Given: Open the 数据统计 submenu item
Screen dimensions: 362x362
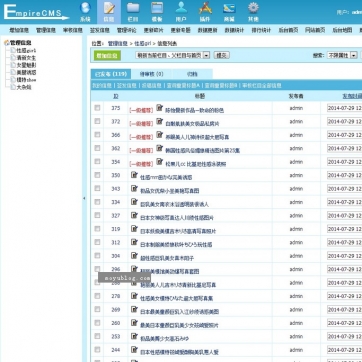Looking at the screenshot, I should pyautogui.click(x=234, y=30).
